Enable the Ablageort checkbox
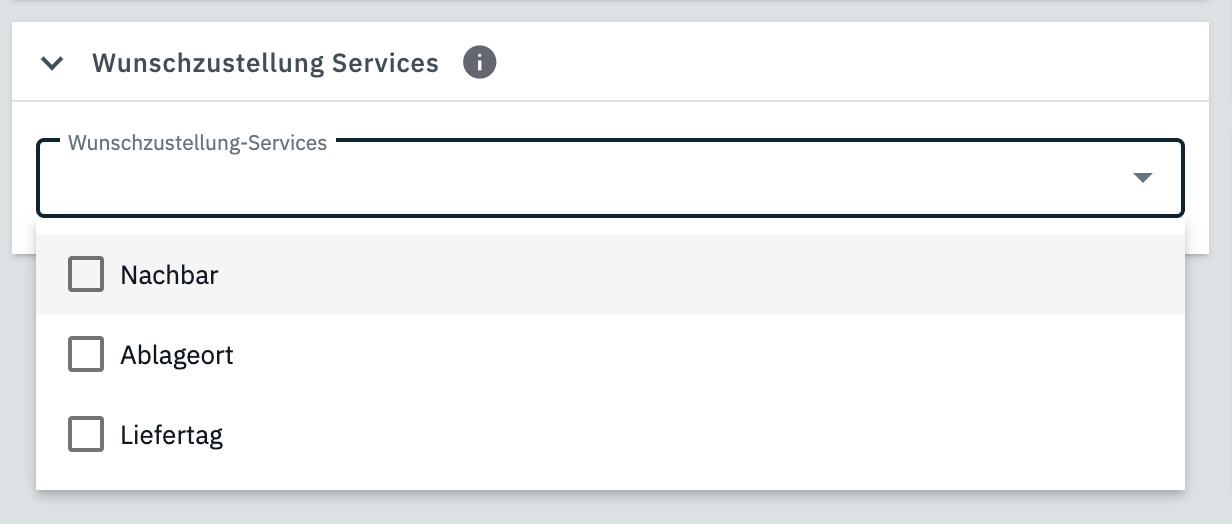This screenshot has width=1232, height=524. click(x=86, y=354)
